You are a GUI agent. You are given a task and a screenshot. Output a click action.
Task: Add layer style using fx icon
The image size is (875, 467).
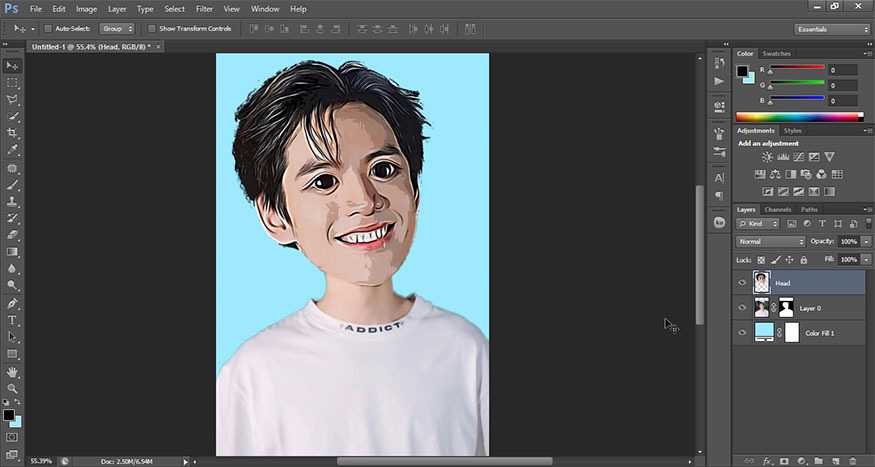pos(768,461)
